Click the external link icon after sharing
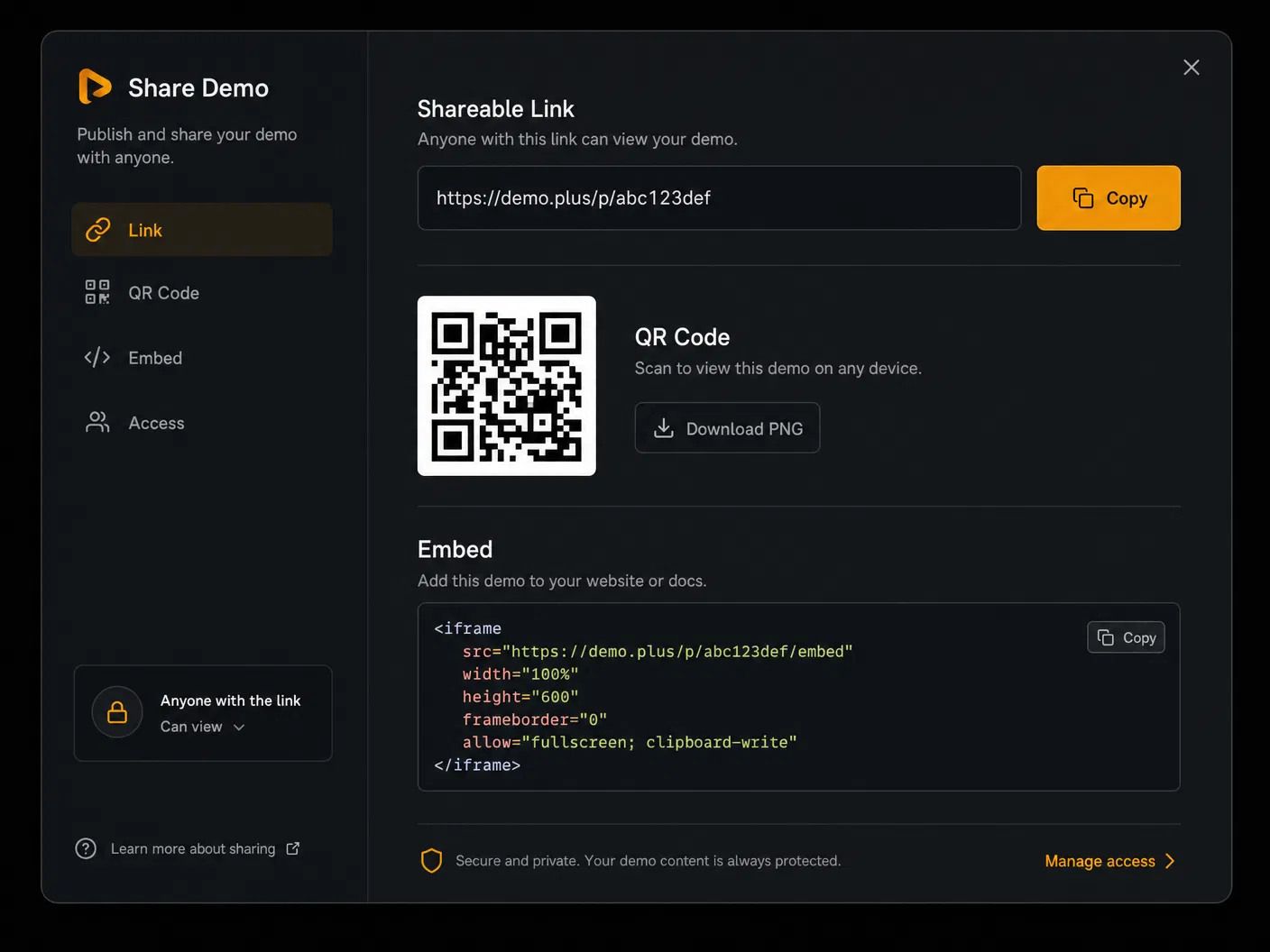Screen dimensions: 1270x952 [x=293, y=848]
